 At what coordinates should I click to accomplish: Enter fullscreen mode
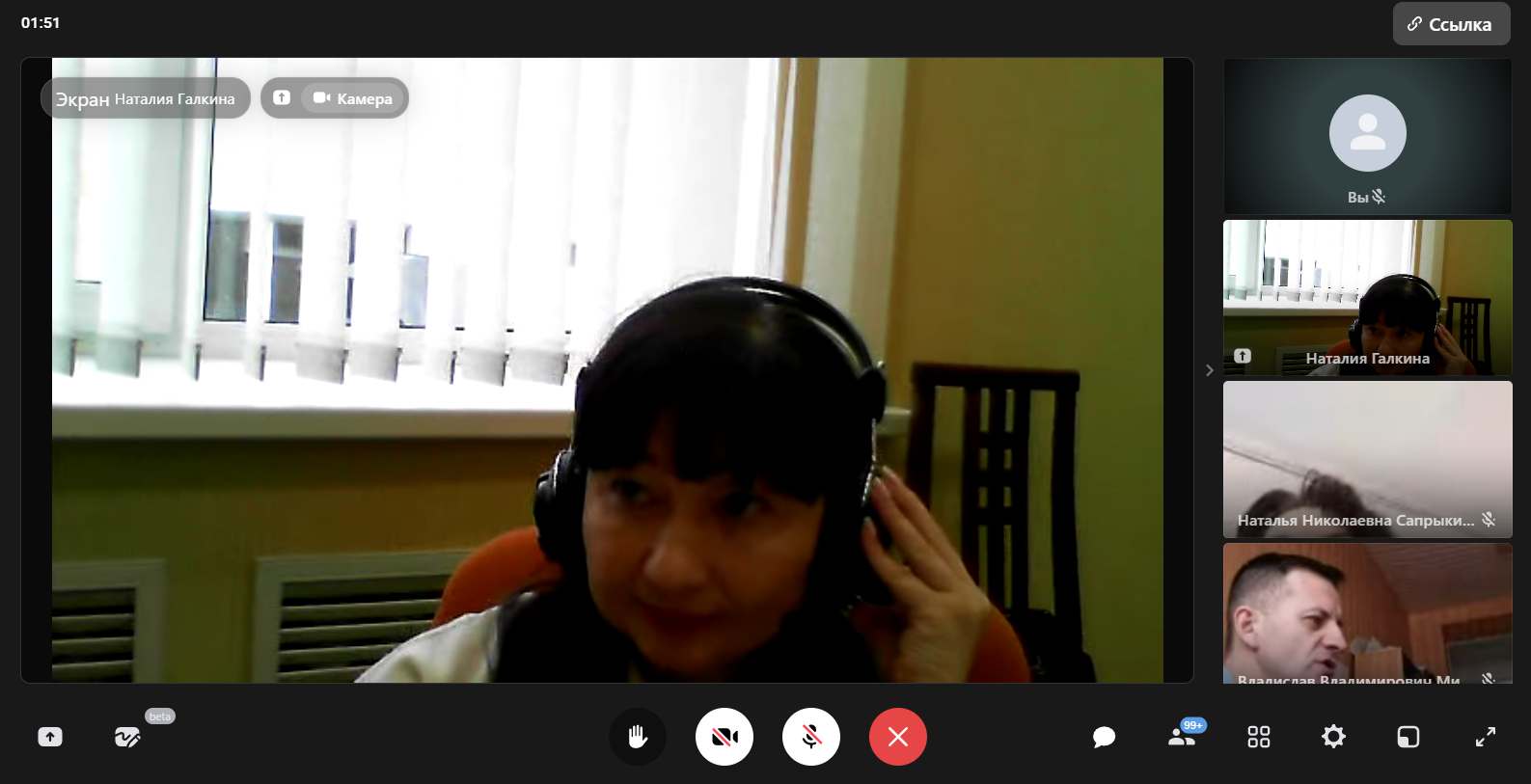1486,737
